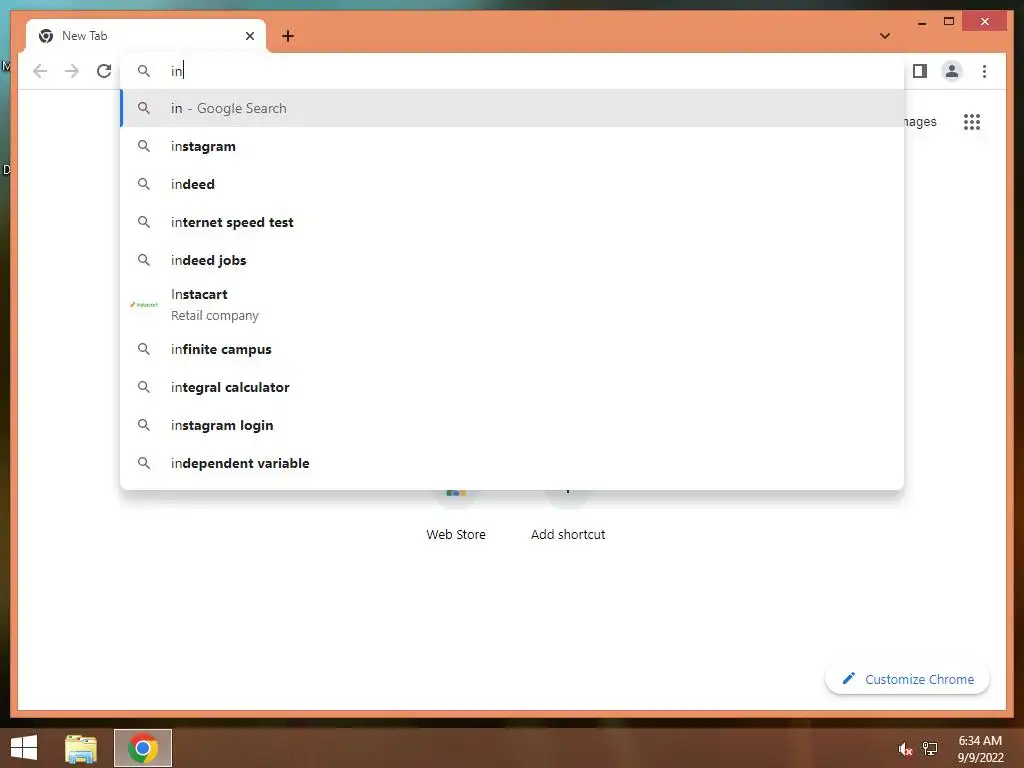Choose the 'instagram' suggestion
The width and height of the screenshot is (1024, 768).
coord(513,146)
